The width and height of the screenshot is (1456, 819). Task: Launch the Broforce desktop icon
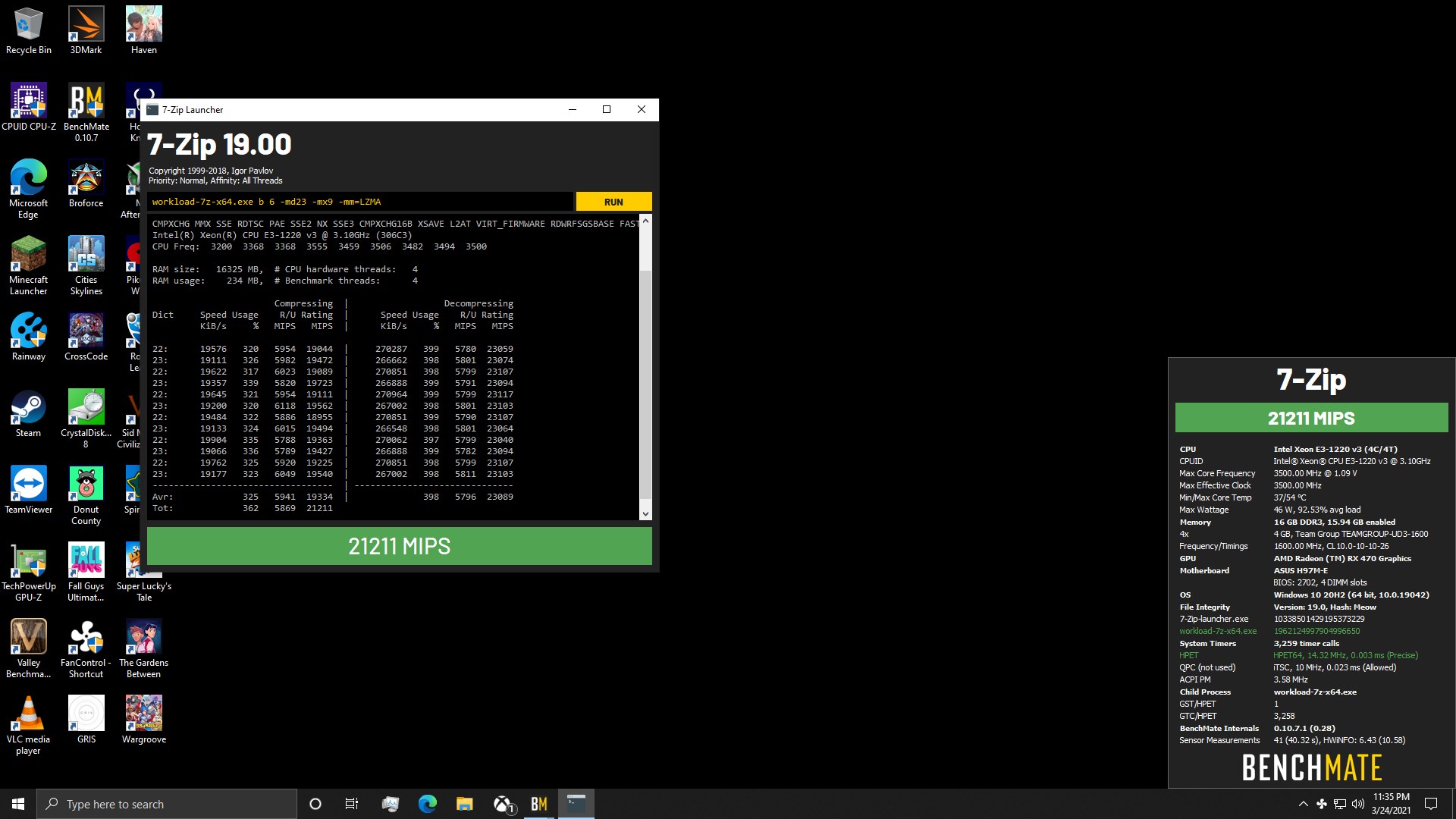point(86,184)
